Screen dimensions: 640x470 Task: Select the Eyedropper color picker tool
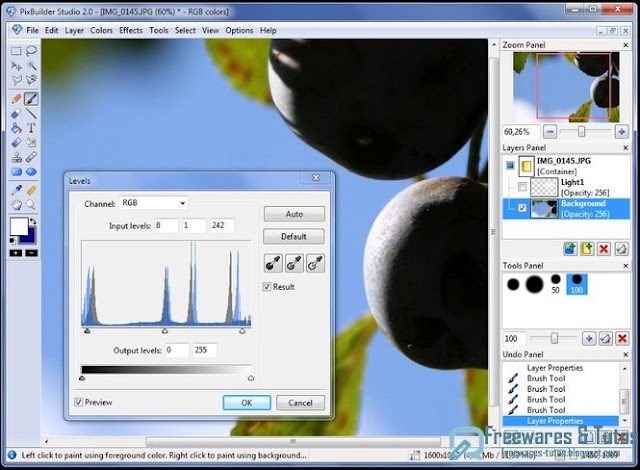16,190
